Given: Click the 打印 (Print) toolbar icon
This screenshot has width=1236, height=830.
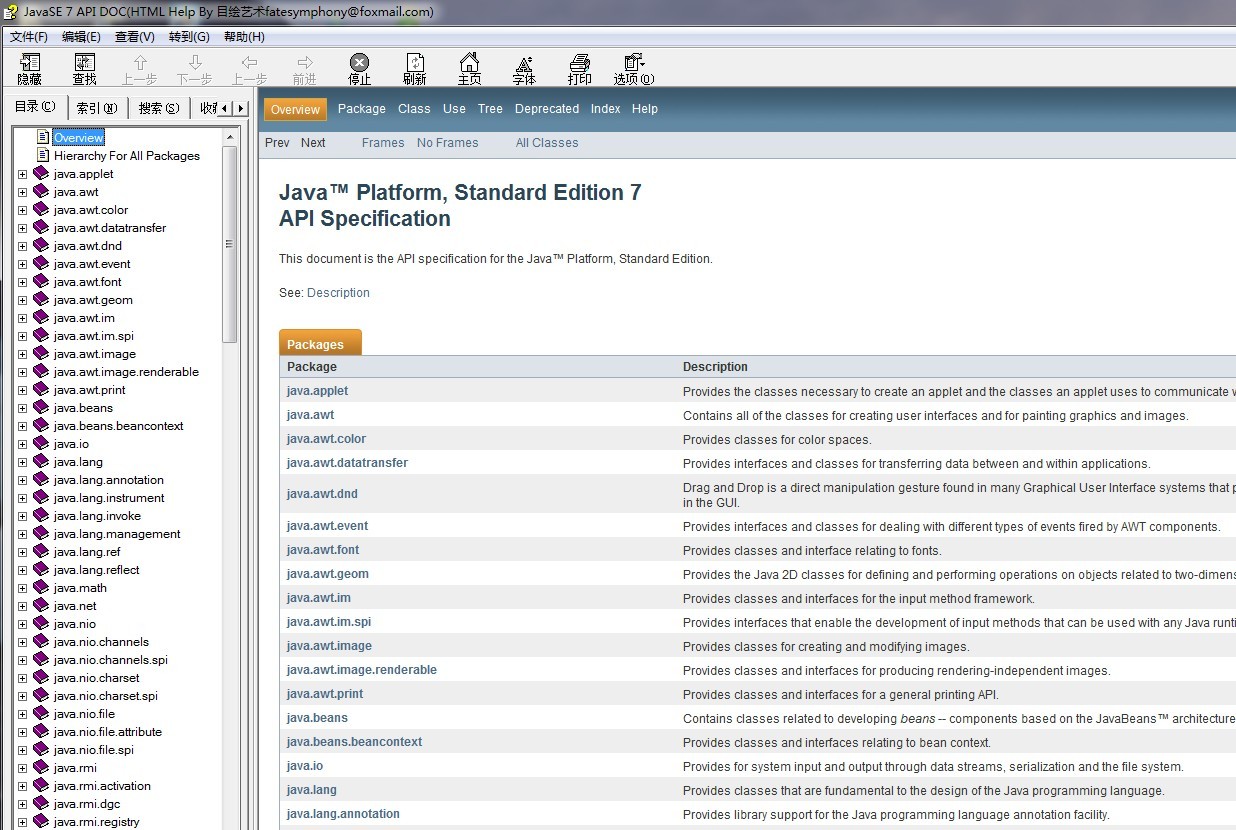Looking at the screenshot, I should (579, 62).
